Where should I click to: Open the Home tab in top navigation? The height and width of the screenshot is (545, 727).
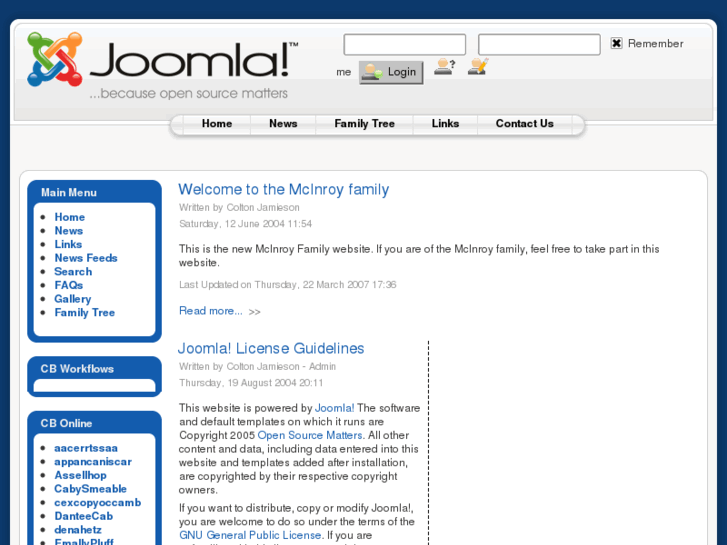pyautogui.click(x=217, y=124)
